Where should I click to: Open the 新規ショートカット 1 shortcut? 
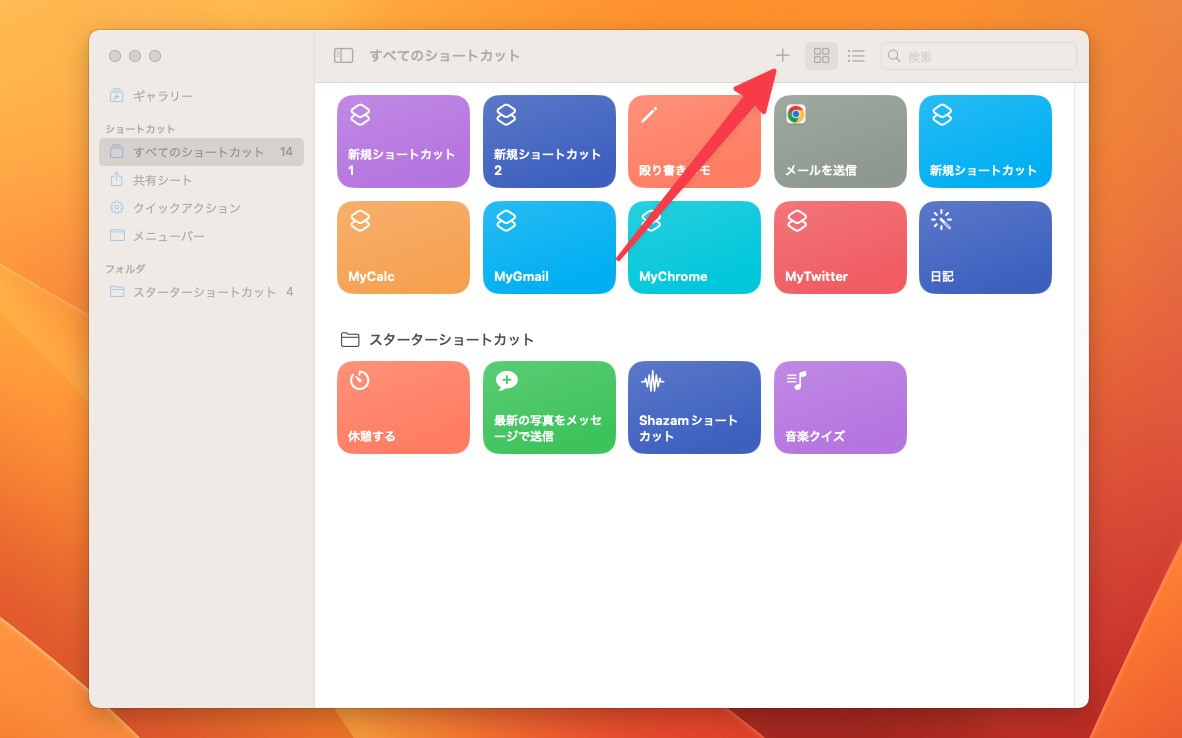click(403, 141)
